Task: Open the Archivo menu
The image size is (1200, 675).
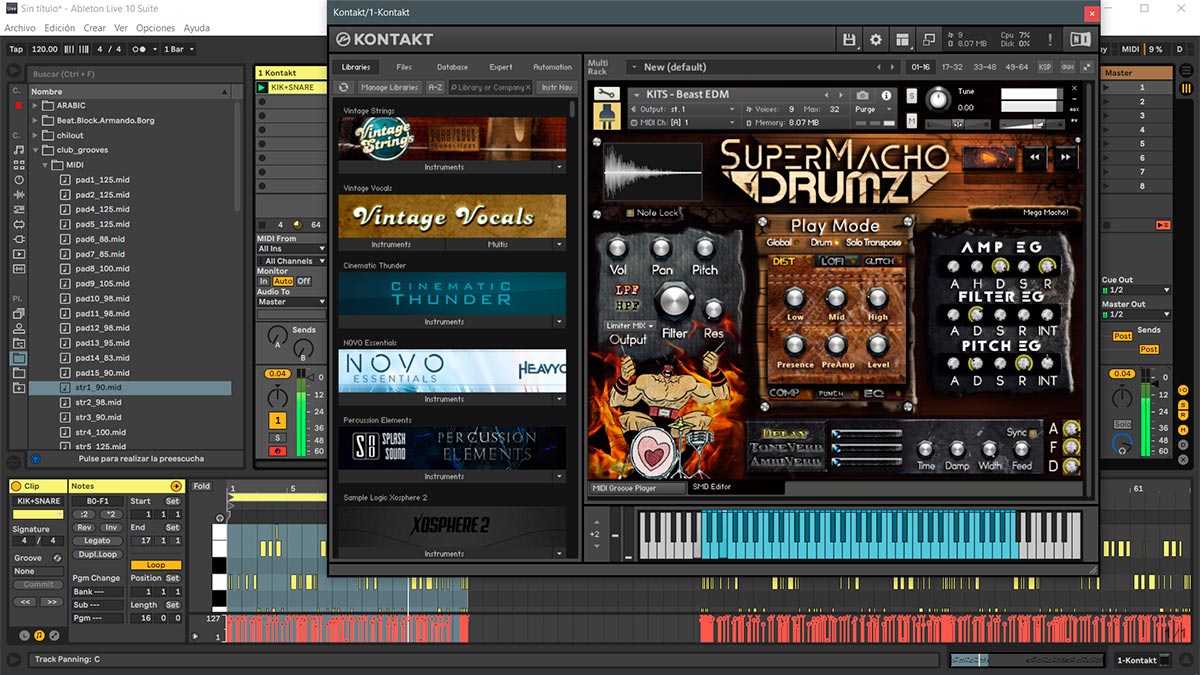Action: (x=20, y=28)
